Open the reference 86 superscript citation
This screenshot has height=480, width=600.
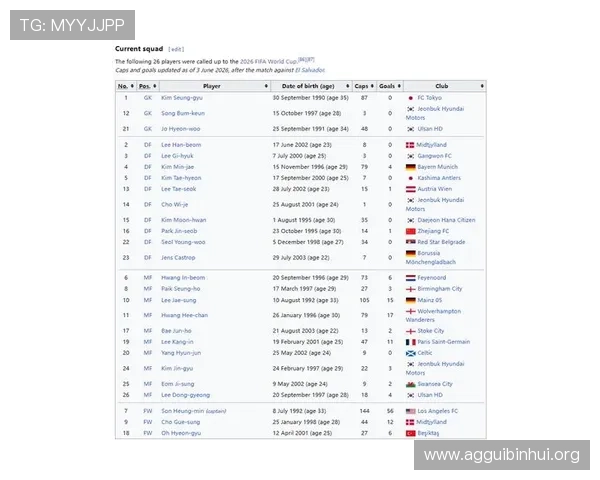tap(302, 59)
